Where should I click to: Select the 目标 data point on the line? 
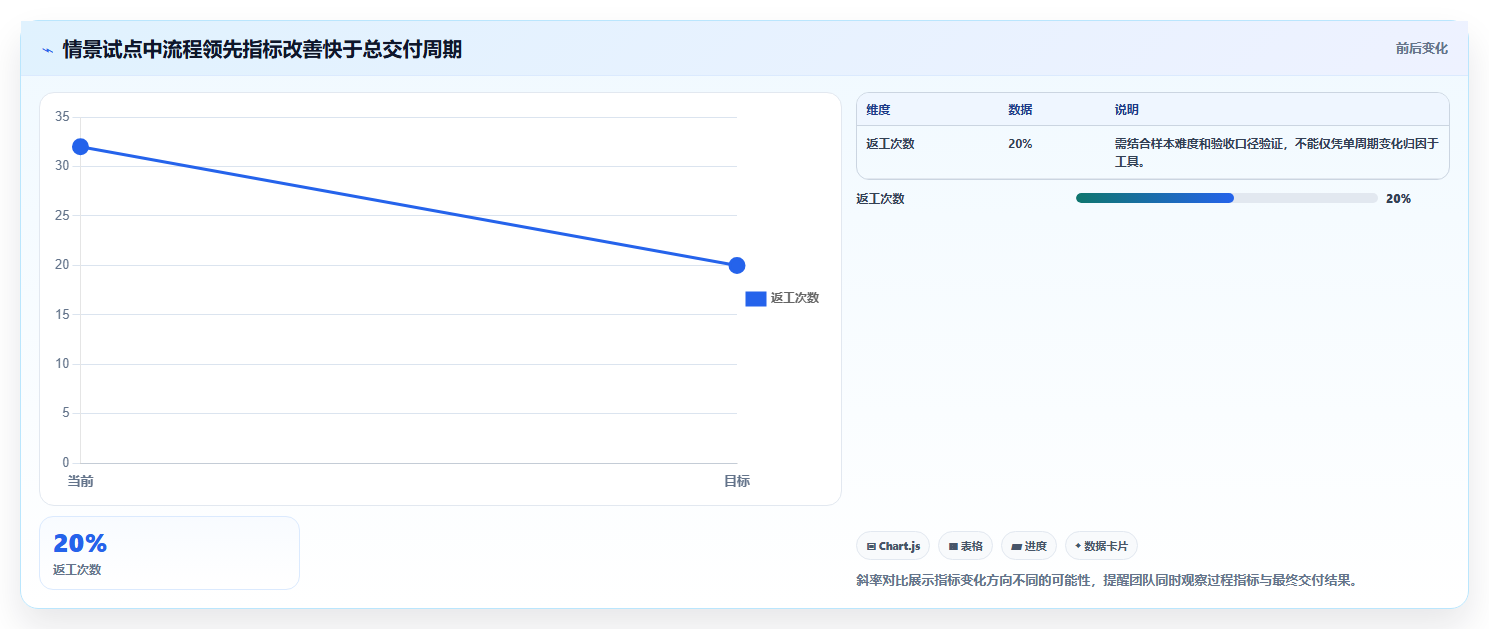[737, 265]
